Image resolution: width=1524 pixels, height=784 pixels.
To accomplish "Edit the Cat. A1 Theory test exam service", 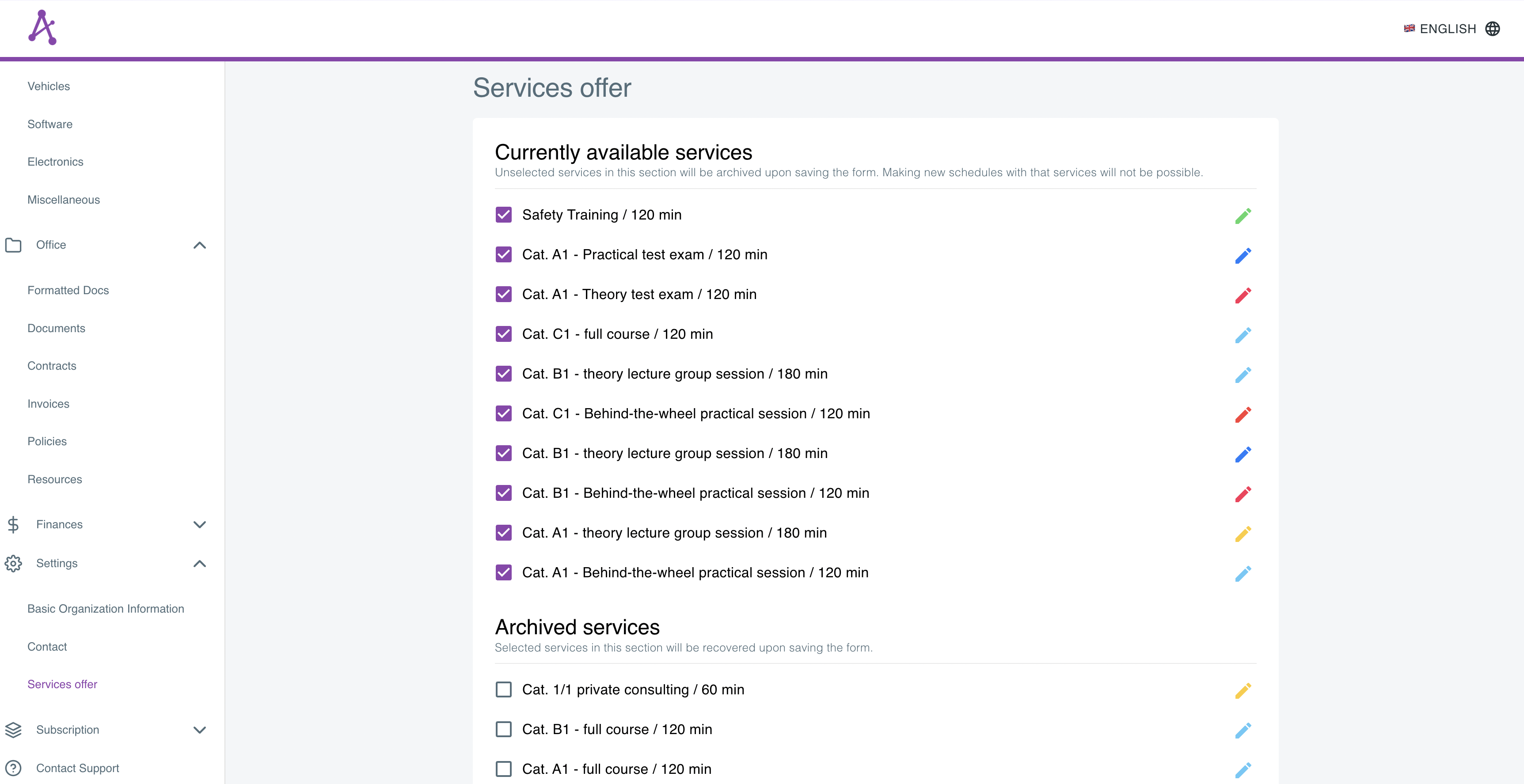I will (1243, 295).
